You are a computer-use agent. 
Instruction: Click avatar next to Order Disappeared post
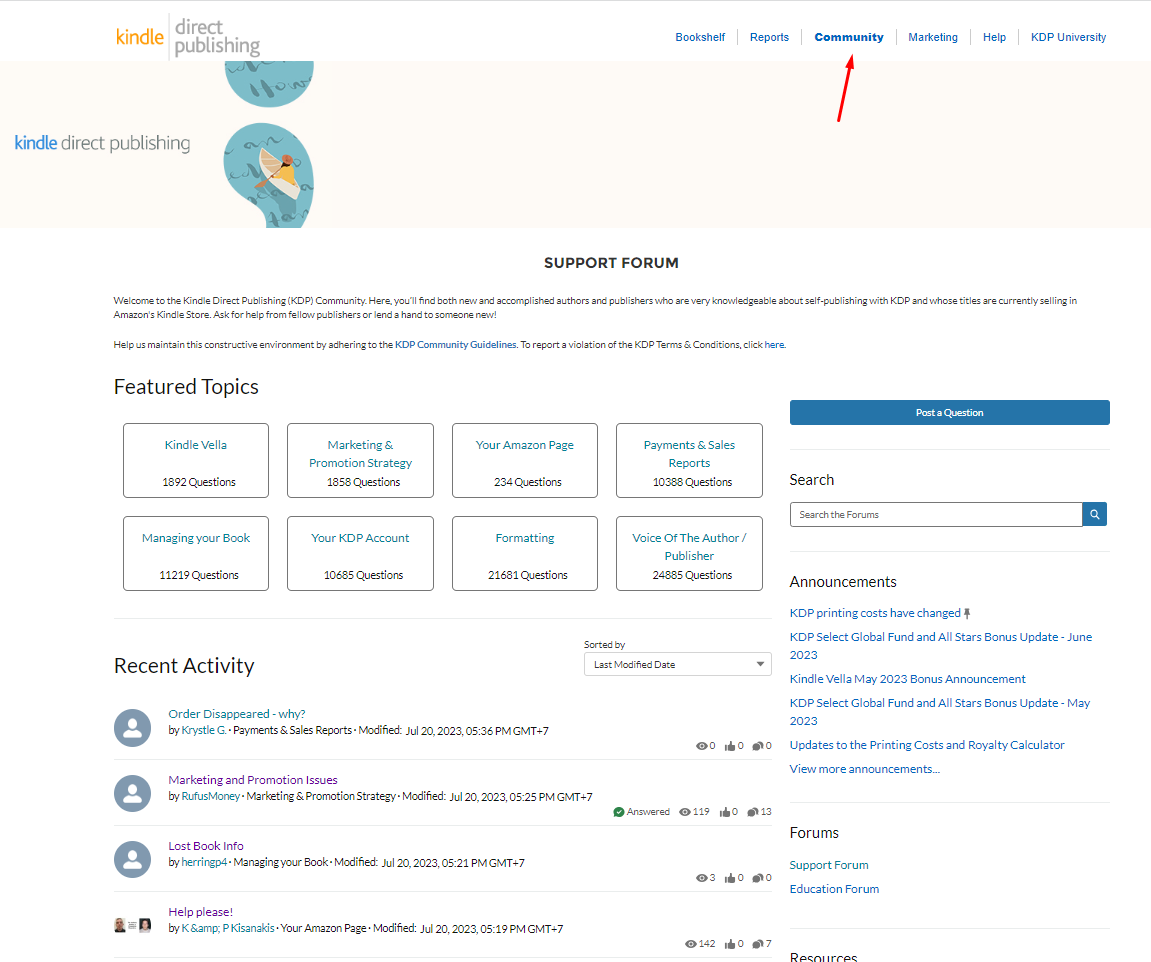pyautogui.click(x=133, y=728)
